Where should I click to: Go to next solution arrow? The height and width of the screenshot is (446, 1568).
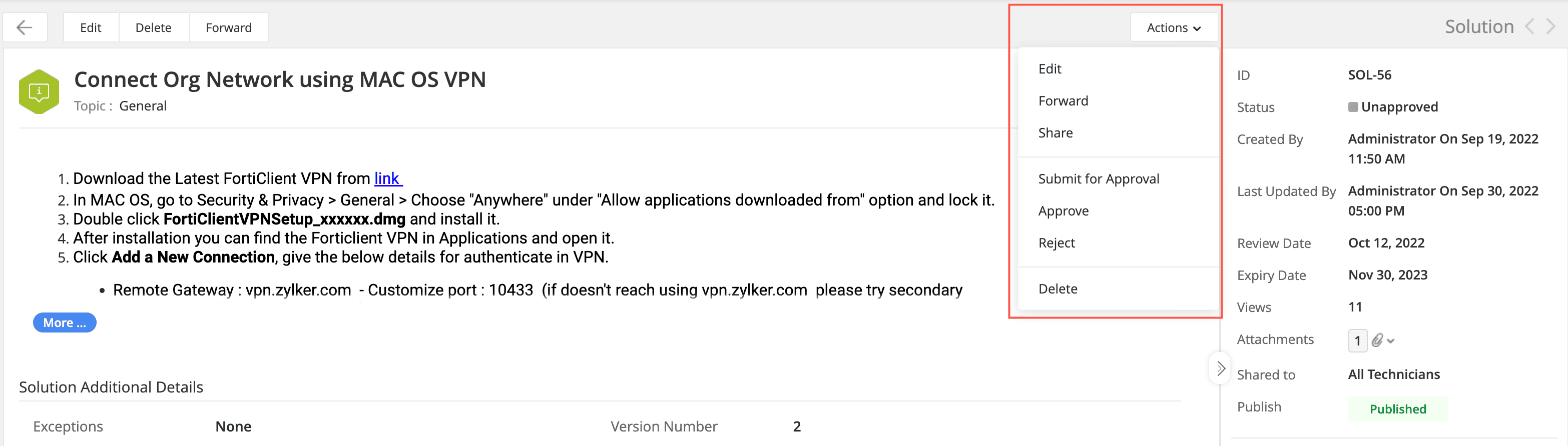pos(1550,27)
